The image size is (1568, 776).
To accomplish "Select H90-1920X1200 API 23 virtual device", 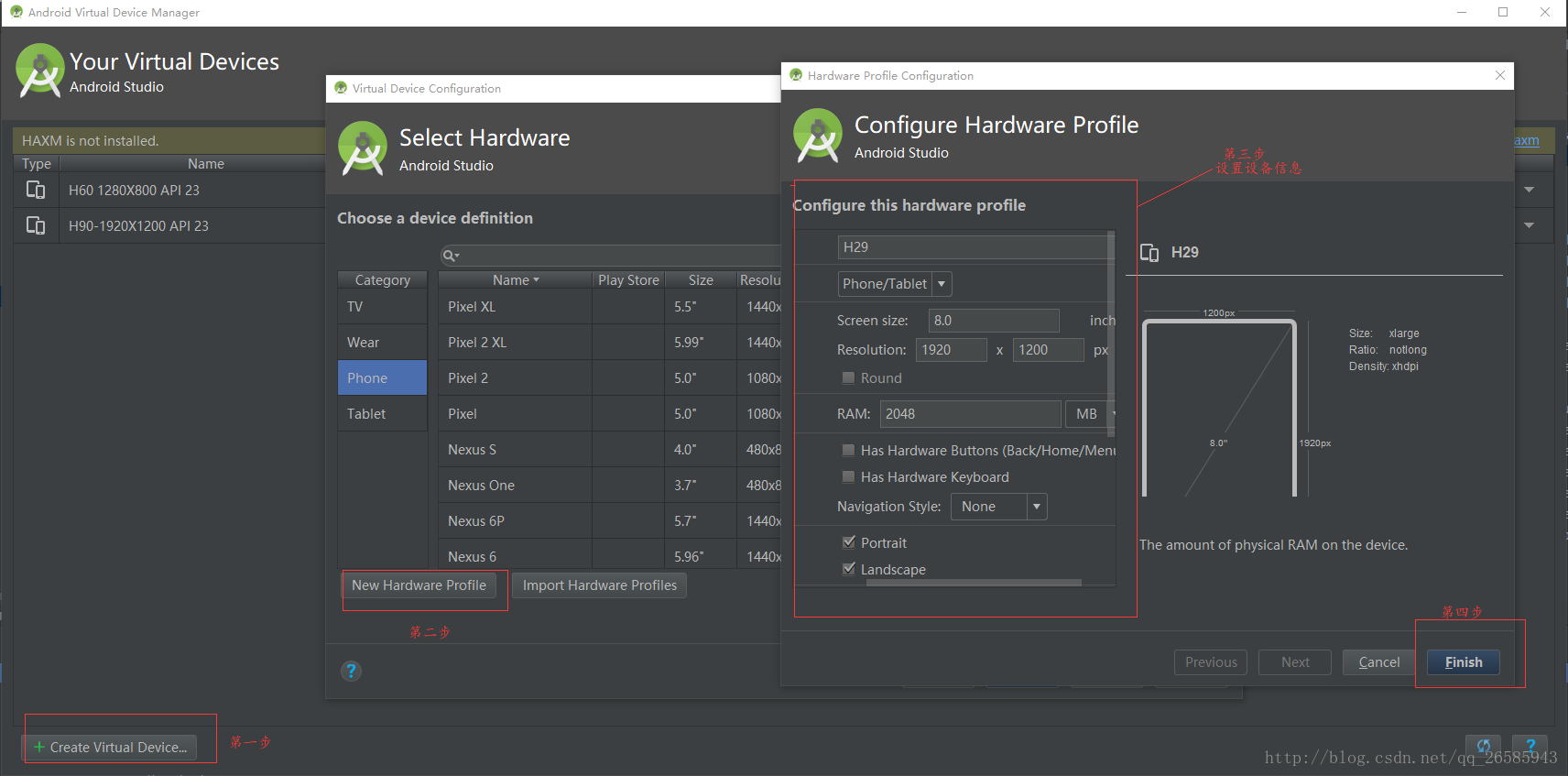I will (x=169, y=225).
